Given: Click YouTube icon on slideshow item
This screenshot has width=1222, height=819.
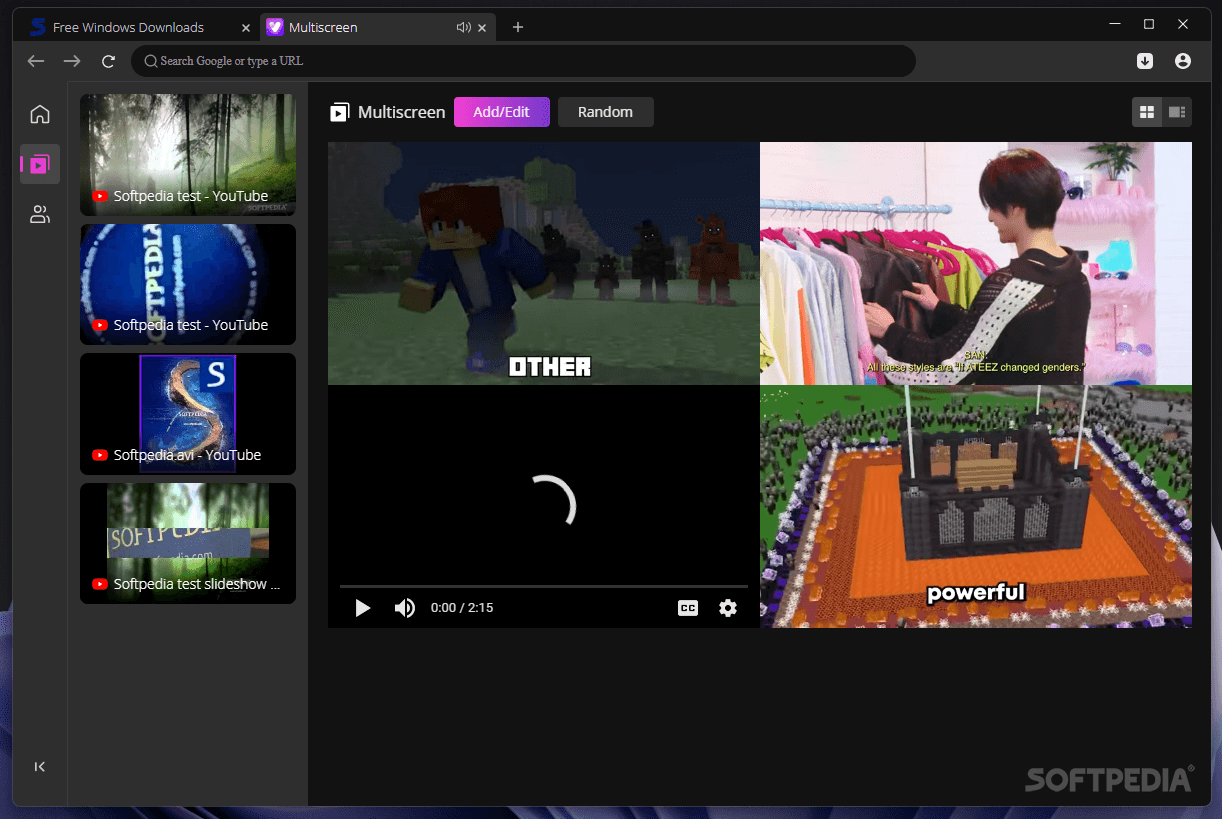Looking at the screenshot, I should [100, 584].
